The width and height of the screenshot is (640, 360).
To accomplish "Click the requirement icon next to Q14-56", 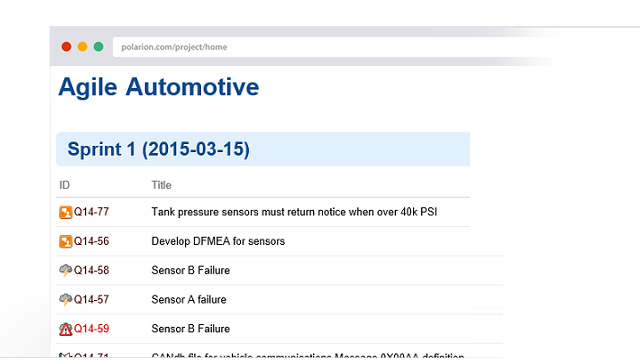I will pos(65,242).
